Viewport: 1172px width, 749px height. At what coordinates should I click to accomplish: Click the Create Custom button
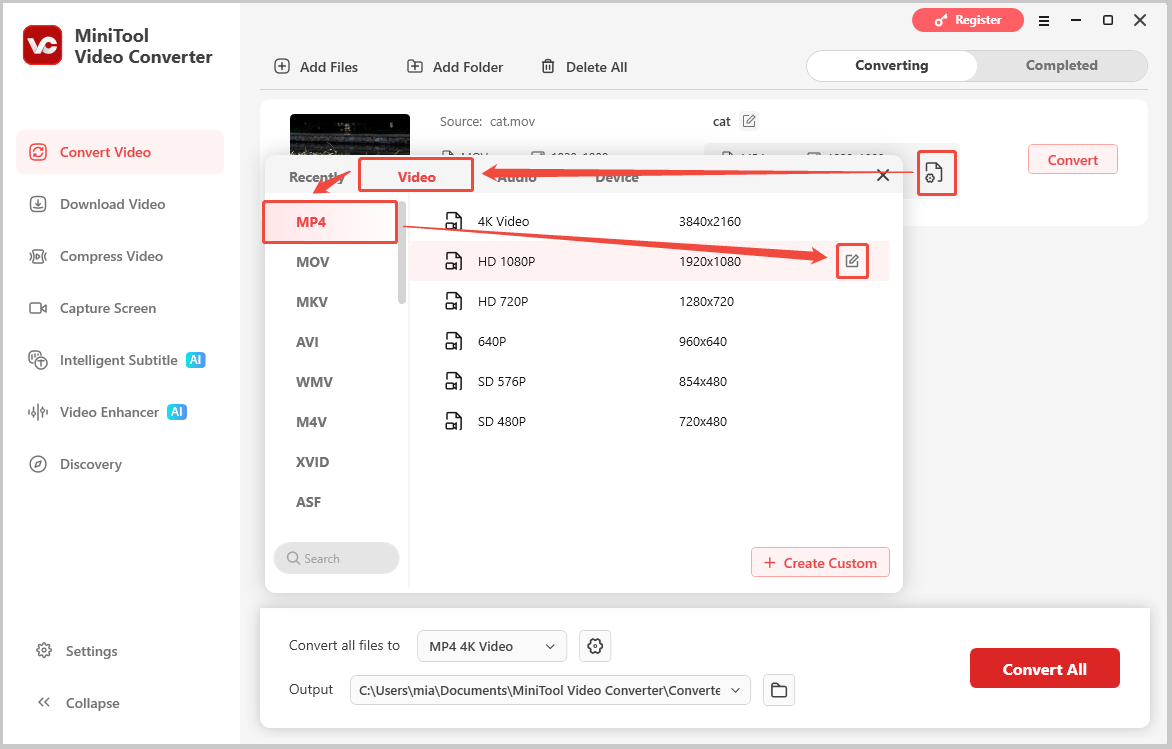[x=820, y=563]
